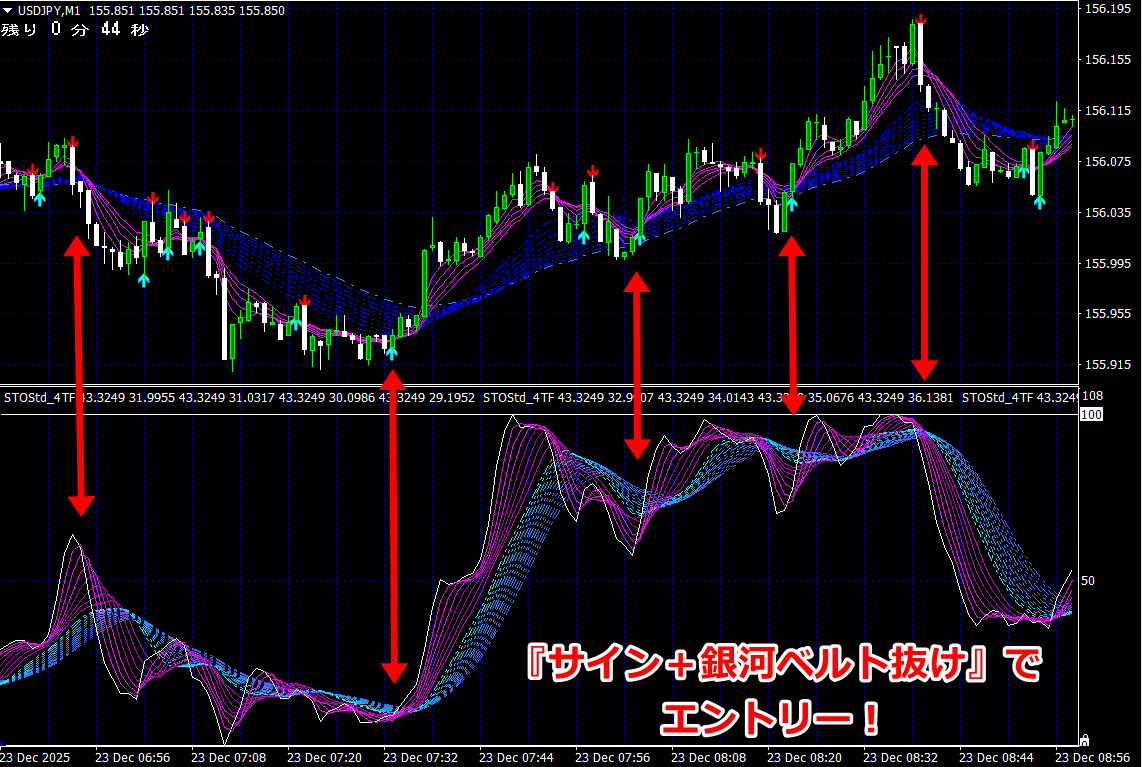The width and height of the screenshot is (1142, 767).
Task: Select the 残り 0 分 44 秒 countdown label
Action: [74, 30]
